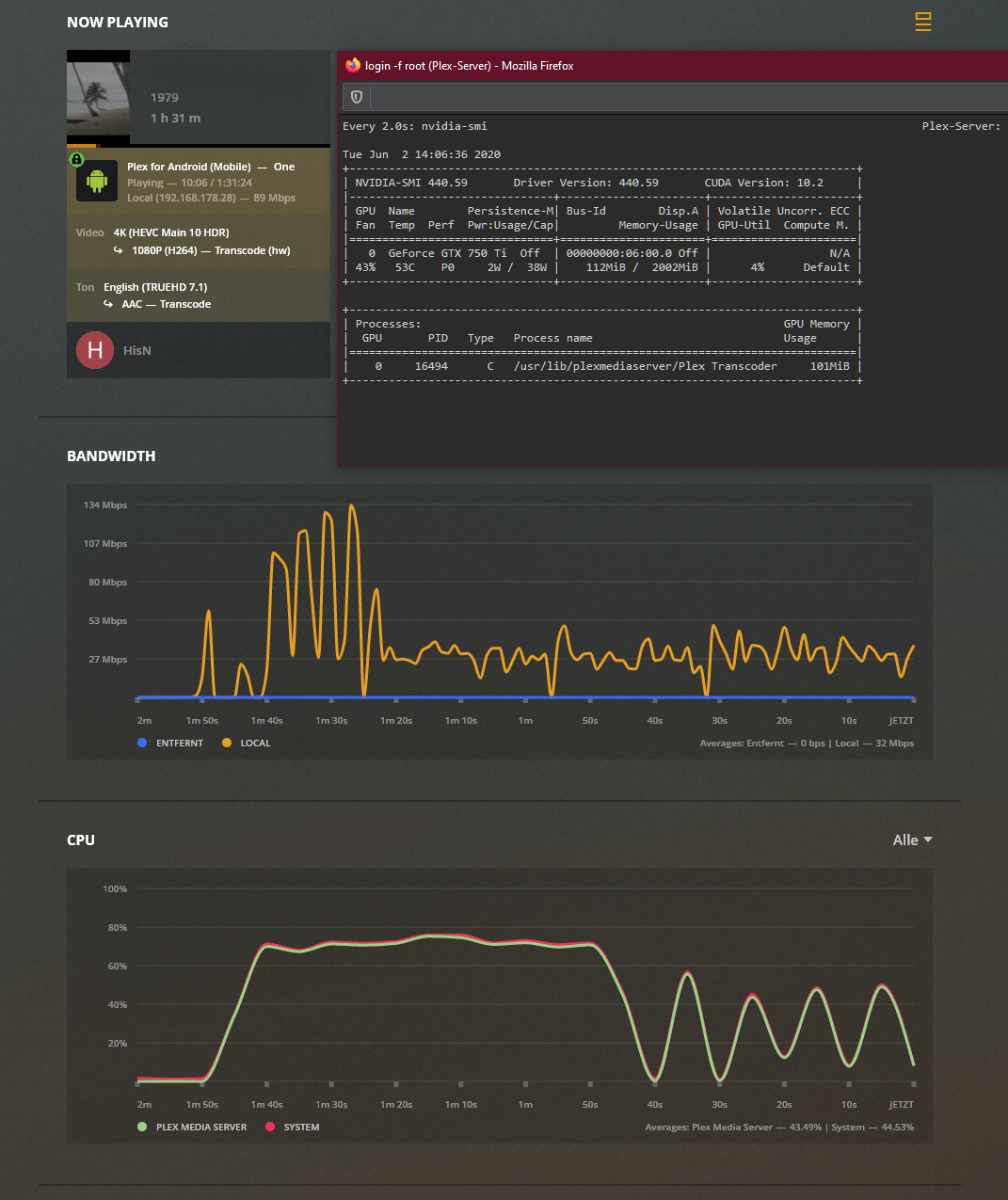Click 'AAC — Transcode' audio text

(x=167, y=304)
